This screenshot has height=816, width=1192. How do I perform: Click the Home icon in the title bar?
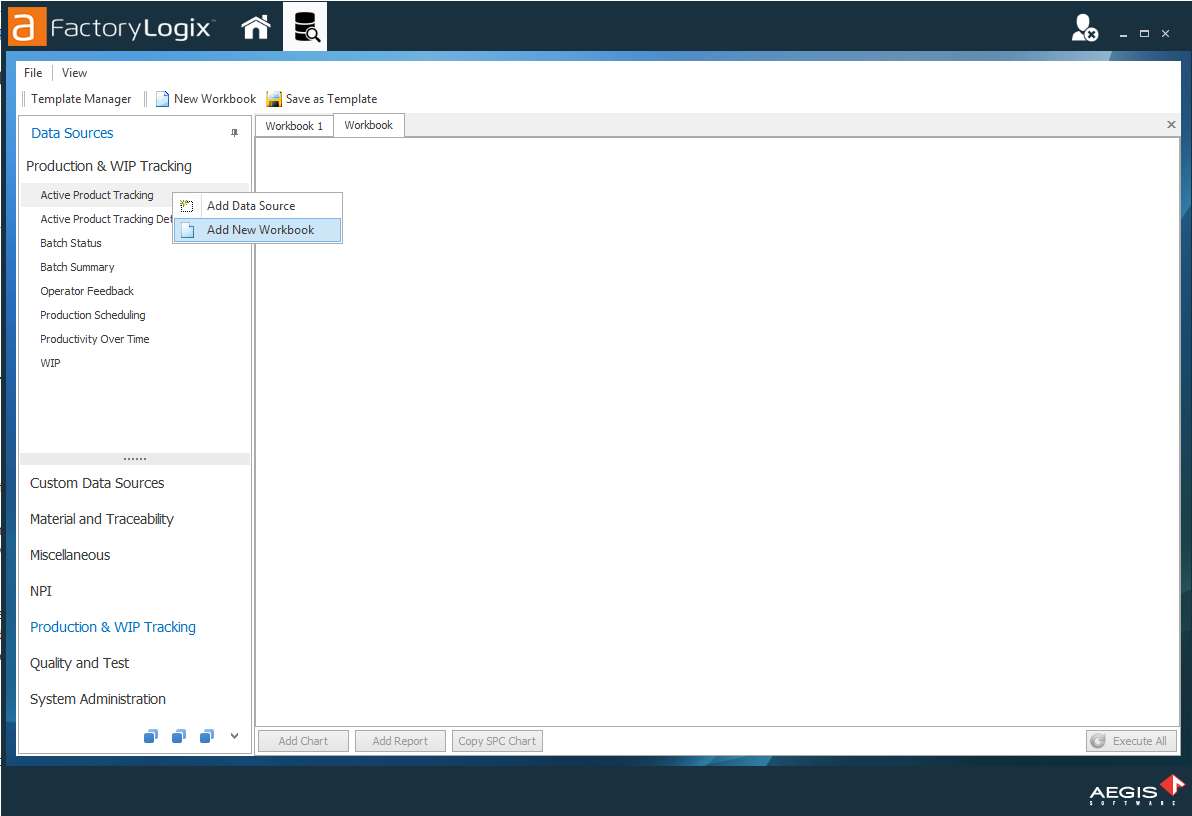point(256,27)
